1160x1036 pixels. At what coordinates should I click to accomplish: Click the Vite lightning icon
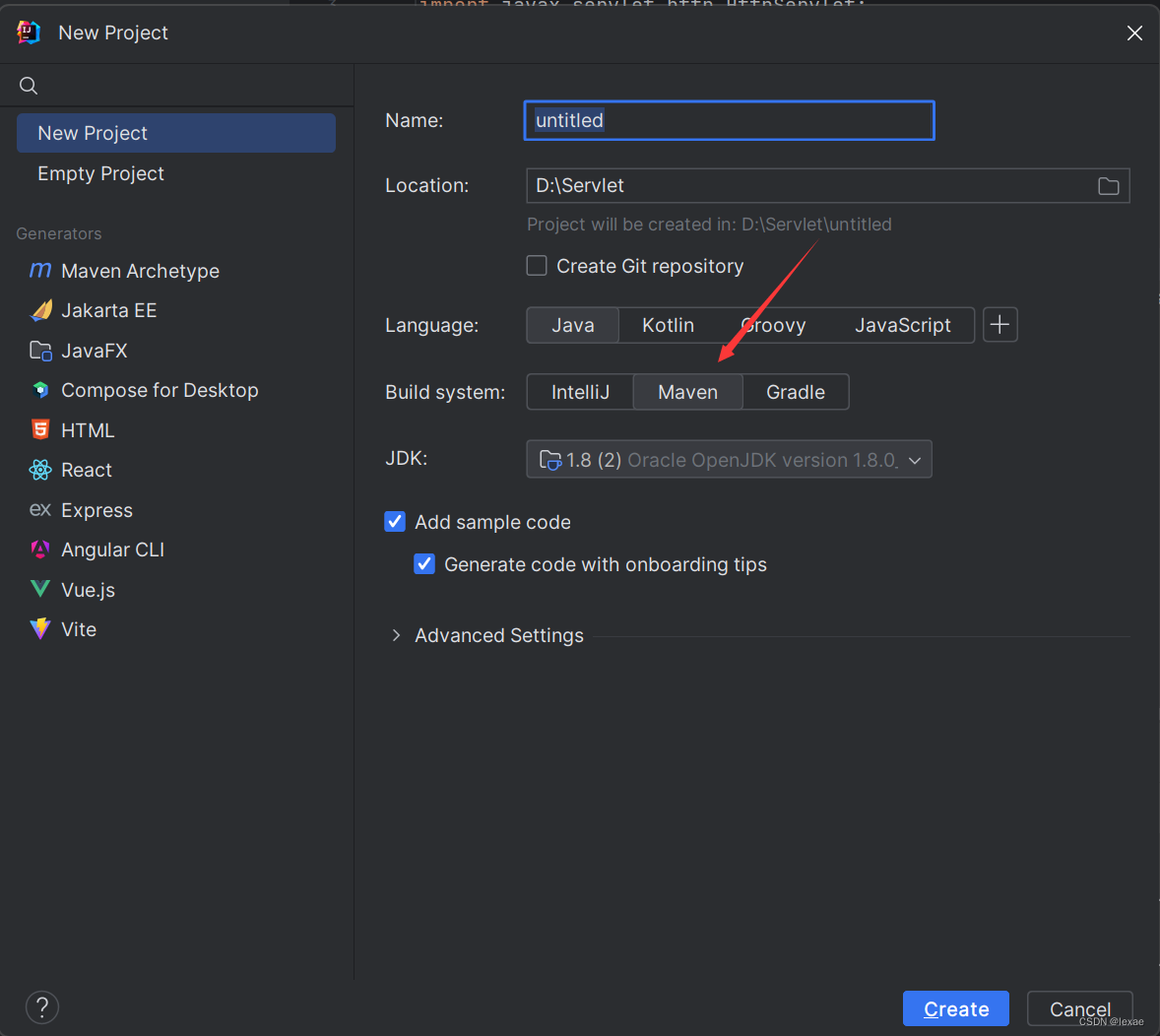pyautogui.click(x=40, y=629)
